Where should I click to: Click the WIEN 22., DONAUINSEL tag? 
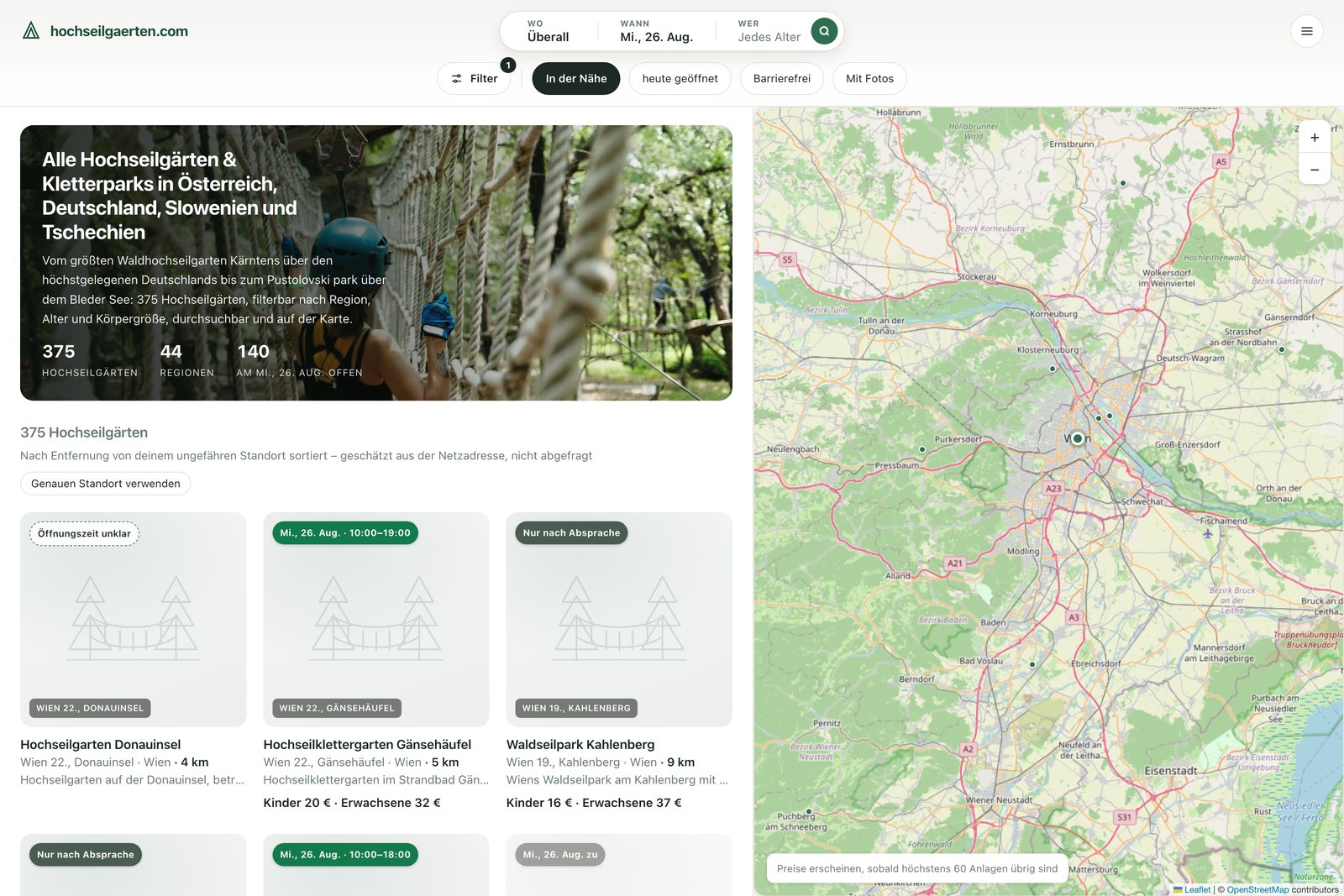(90, 708)
